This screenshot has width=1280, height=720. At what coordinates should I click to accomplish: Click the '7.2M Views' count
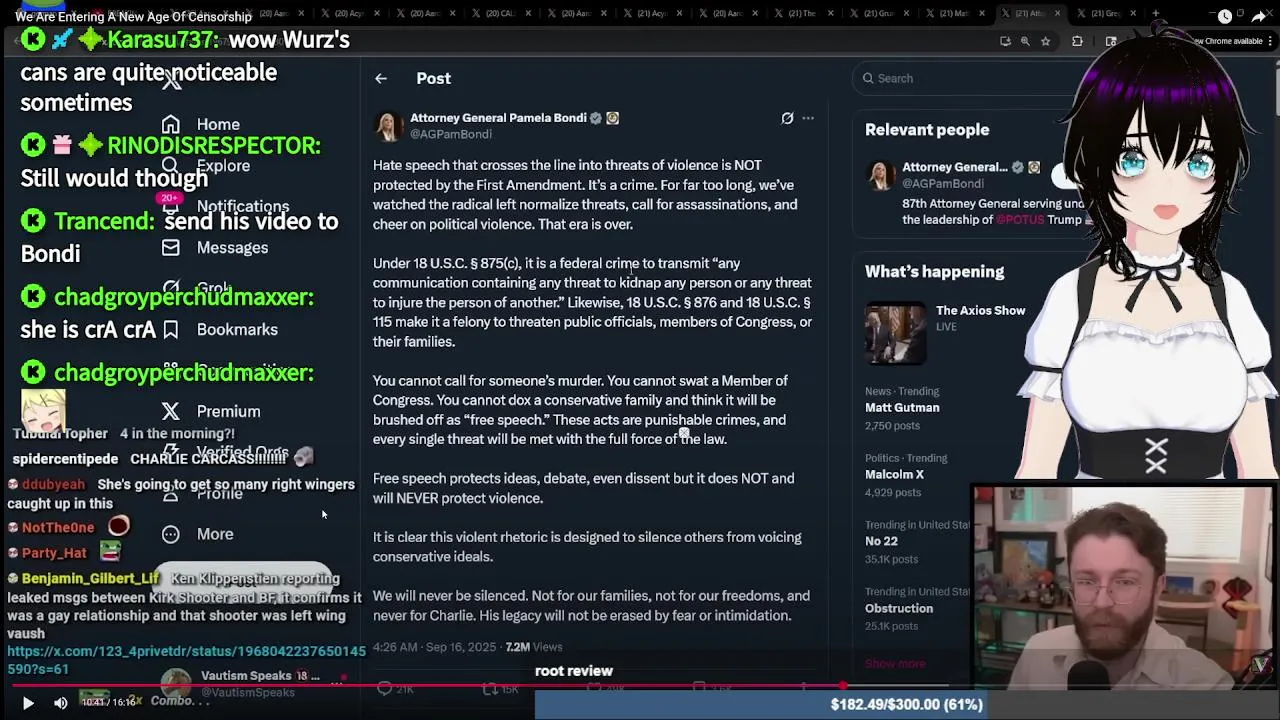534,647
